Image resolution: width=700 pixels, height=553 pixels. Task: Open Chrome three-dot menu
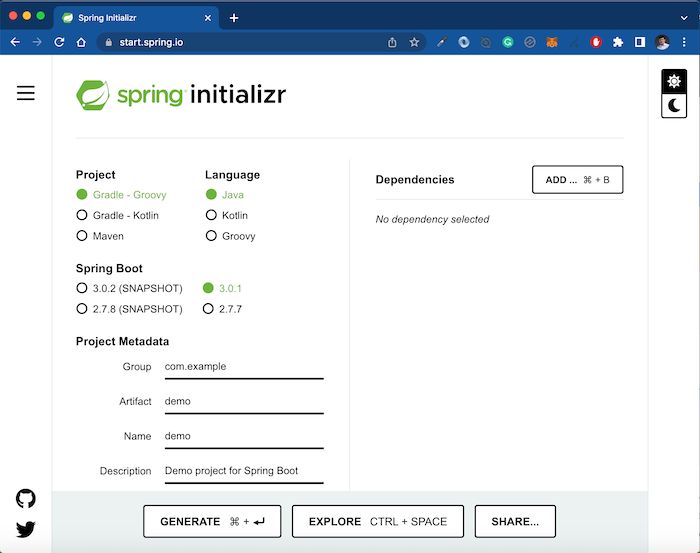684,42
